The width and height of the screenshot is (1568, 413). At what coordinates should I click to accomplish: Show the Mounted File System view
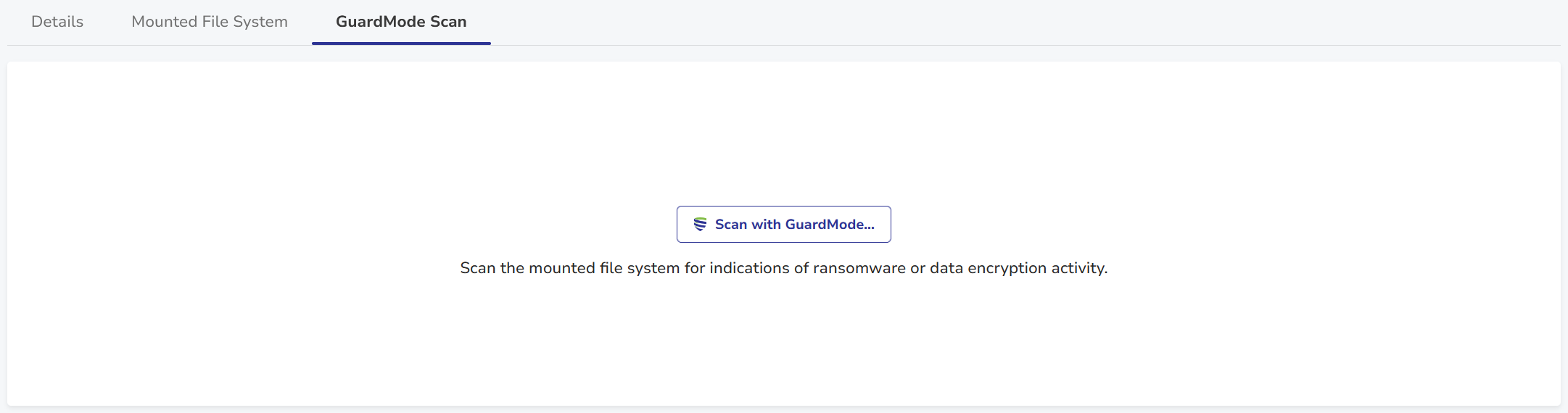210,22
